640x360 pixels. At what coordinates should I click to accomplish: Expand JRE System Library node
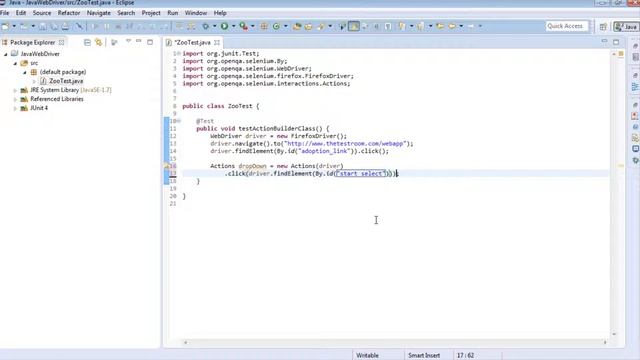click(x=15, y=90)
